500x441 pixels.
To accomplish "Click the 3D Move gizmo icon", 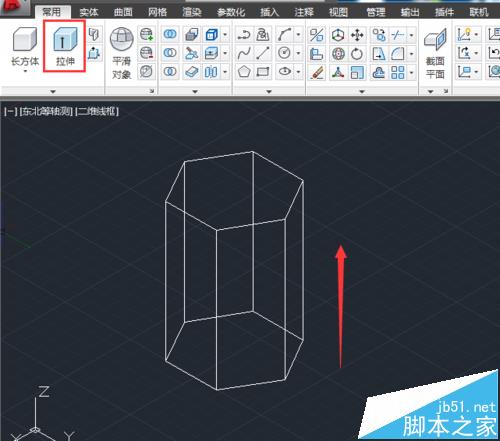I will (338, 35).
